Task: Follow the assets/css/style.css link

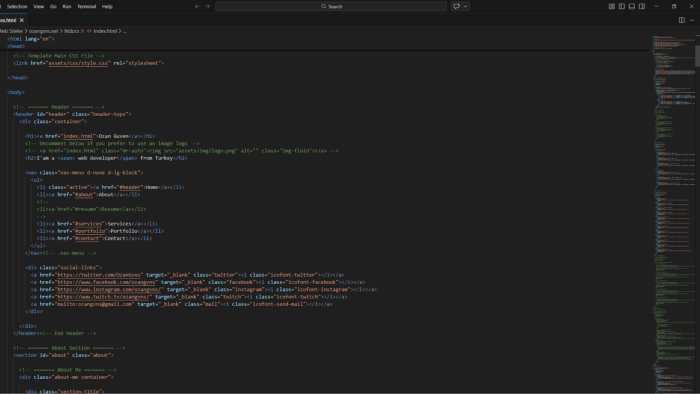Action: 78,63
